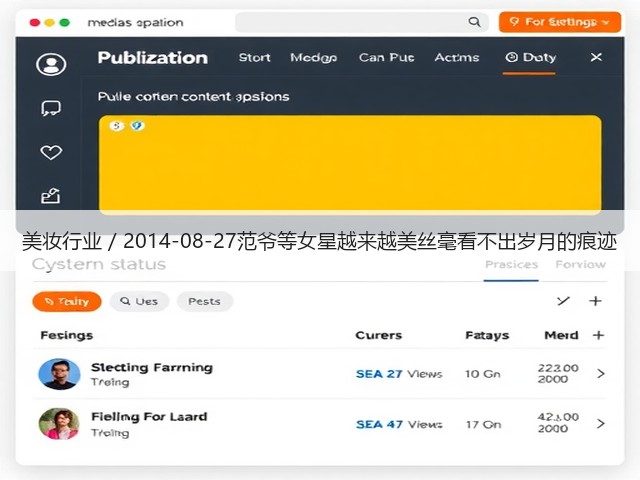The image size is (640, 480).
Task: Open the chat bubble sidebar icon
Action: [x=51, y=109]
